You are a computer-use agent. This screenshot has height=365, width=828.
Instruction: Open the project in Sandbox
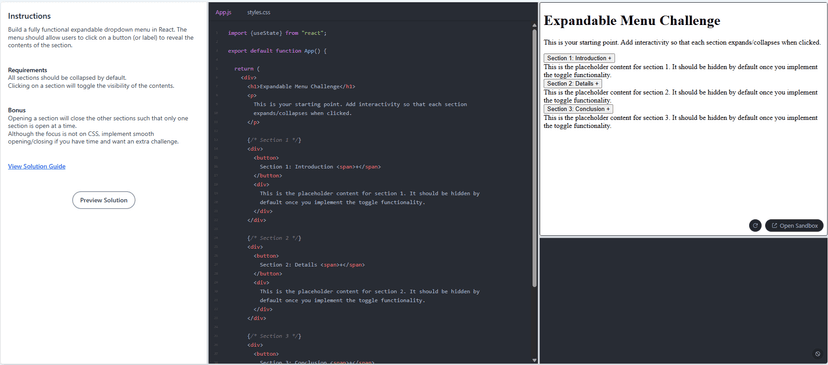[794, 226]
